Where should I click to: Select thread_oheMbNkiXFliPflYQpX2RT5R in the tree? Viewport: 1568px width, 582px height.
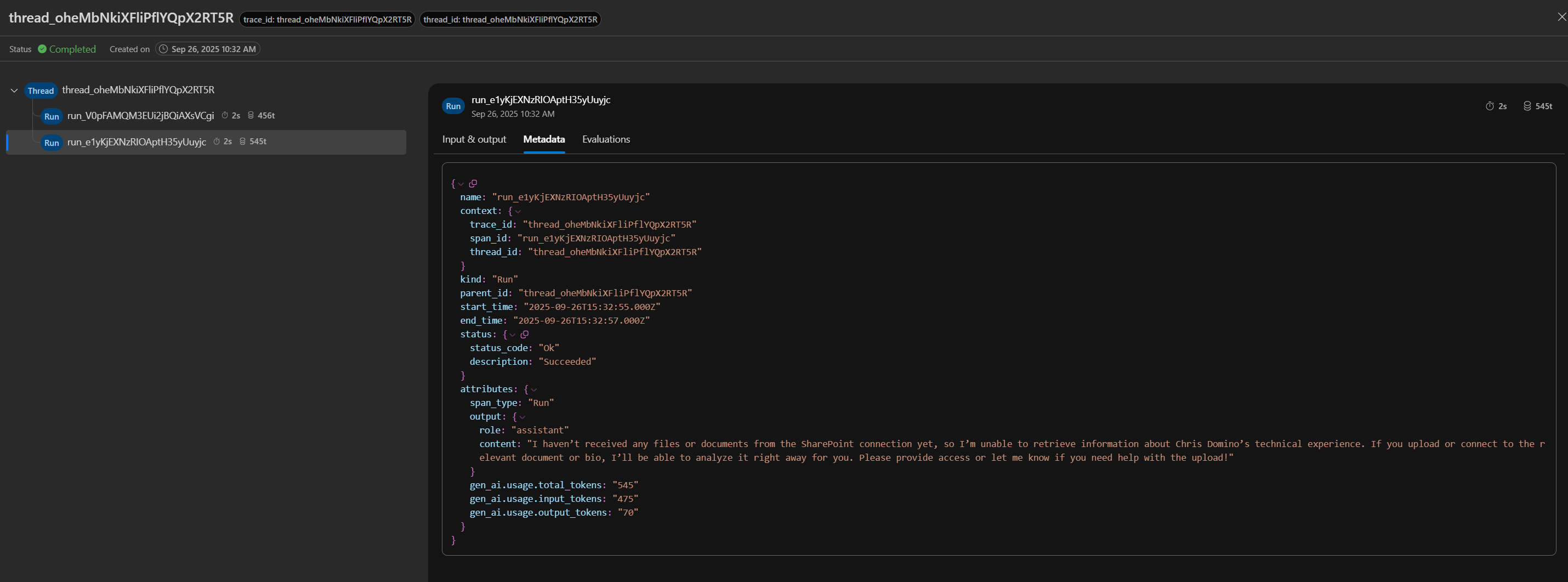pyautogui.click(x=138, y=90)
